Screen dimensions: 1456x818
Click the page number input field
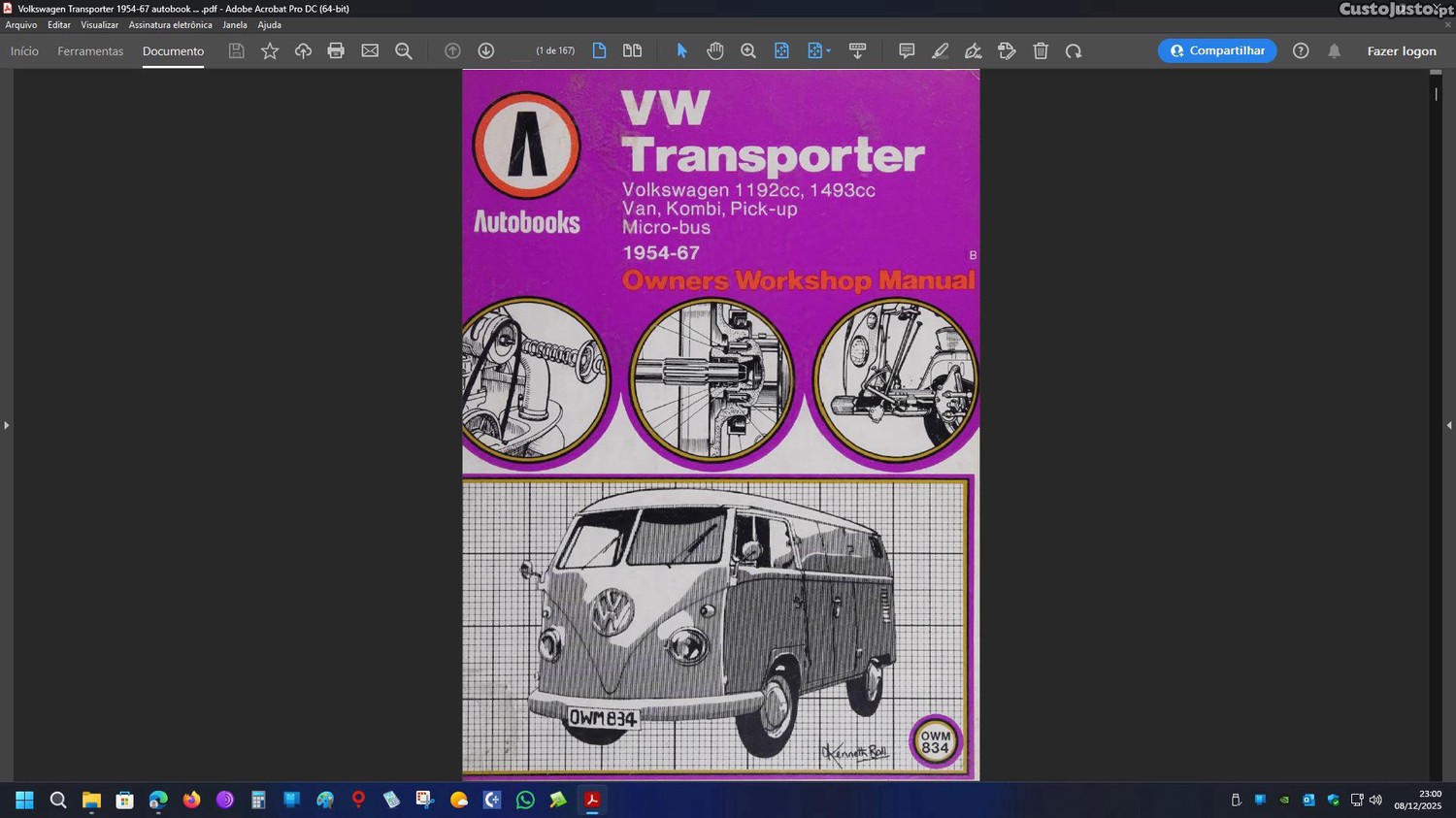point(521,51)
